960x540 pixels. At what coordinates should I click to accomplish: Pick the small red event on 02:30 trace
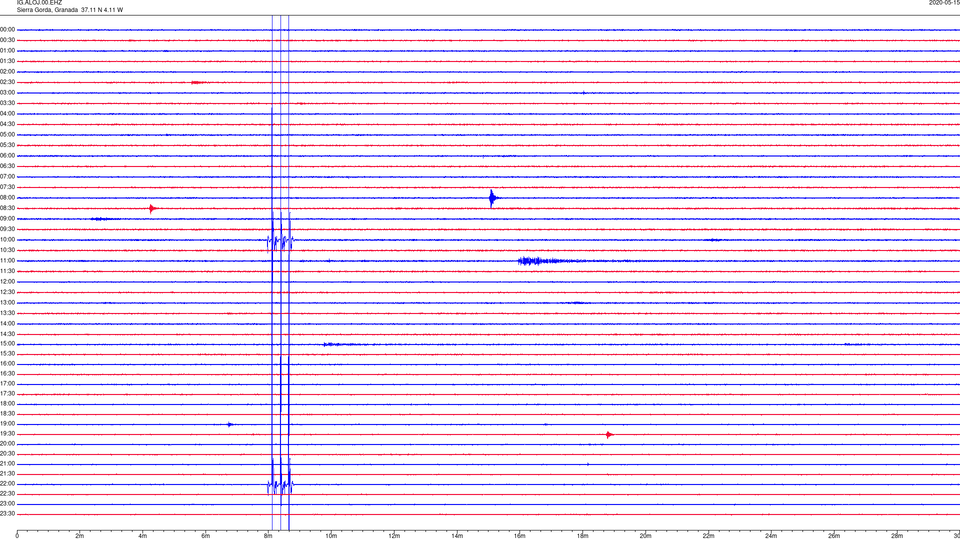point(197,82)
